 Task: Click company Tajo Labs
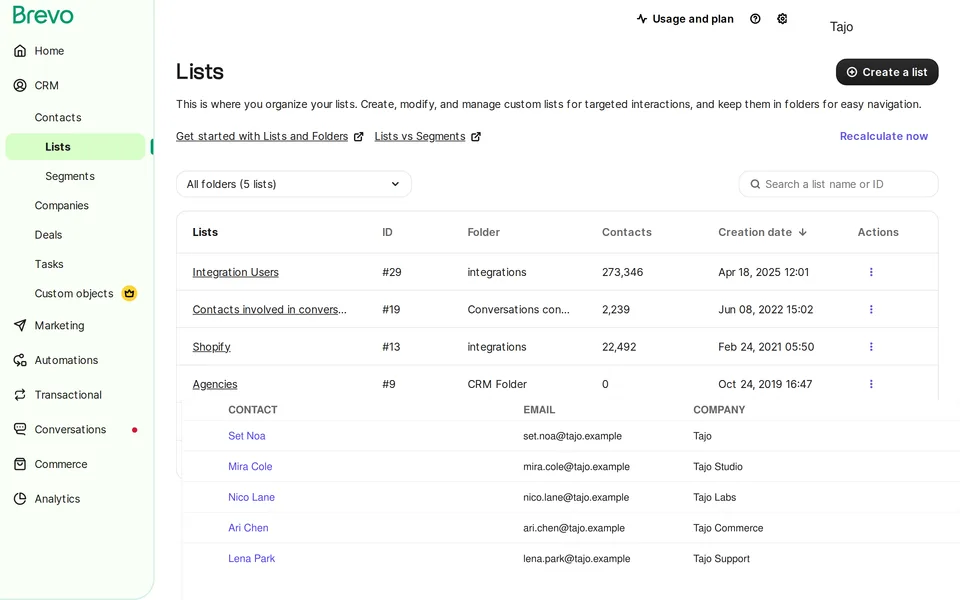click(714, 497)
